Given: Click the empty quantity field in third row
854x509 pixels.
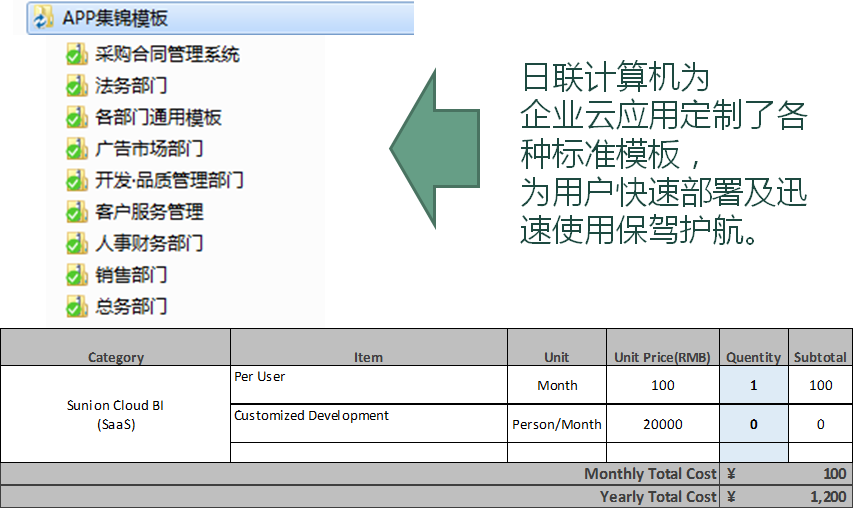Looking at the screenshot, I should click(754, 452).
